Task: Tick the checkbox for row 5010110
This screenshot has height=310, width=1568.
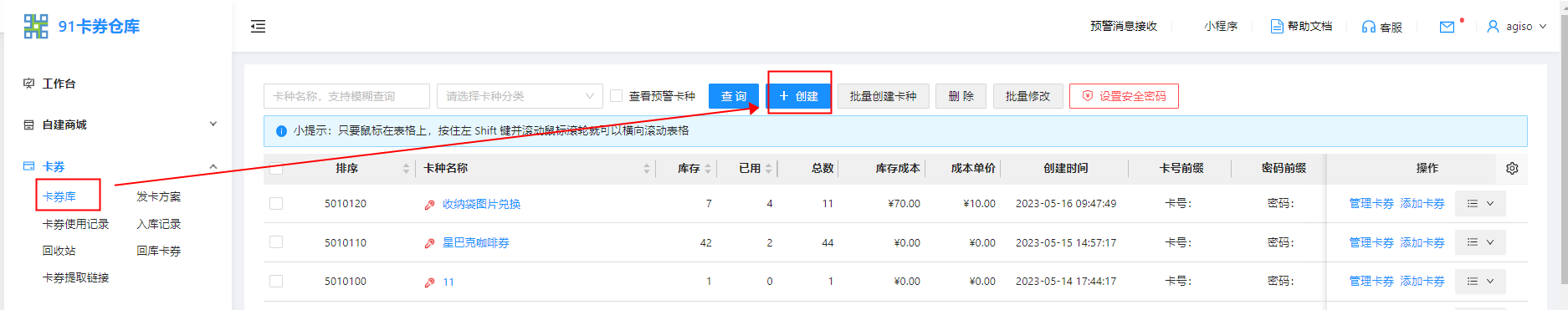Action: point(276,242)
